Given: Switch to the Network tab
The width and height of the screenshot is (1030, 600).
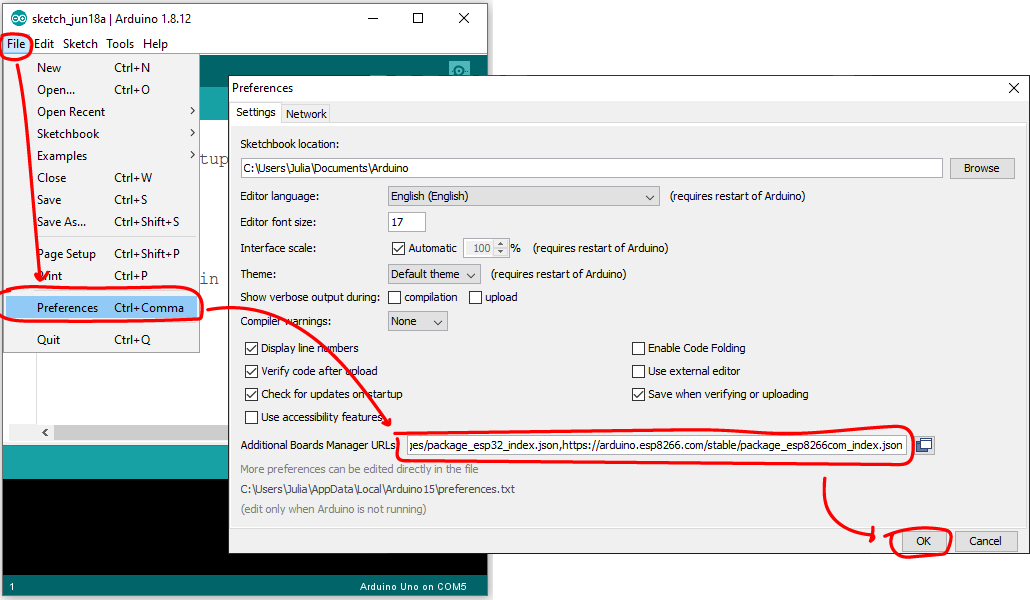Looking at the screenshot, I should (x=306, y=114).
